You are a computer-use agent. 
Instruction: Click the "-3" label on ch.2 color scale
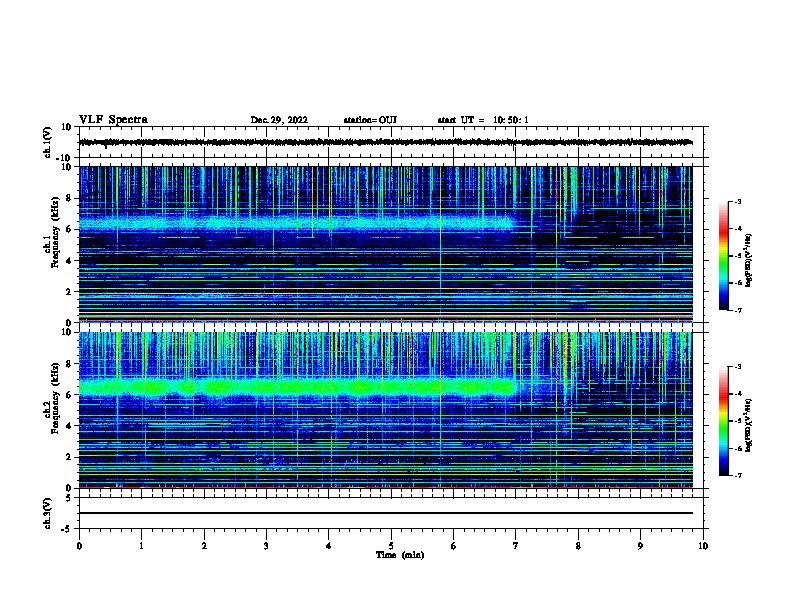pyautogui.click(x=738, y=367)
